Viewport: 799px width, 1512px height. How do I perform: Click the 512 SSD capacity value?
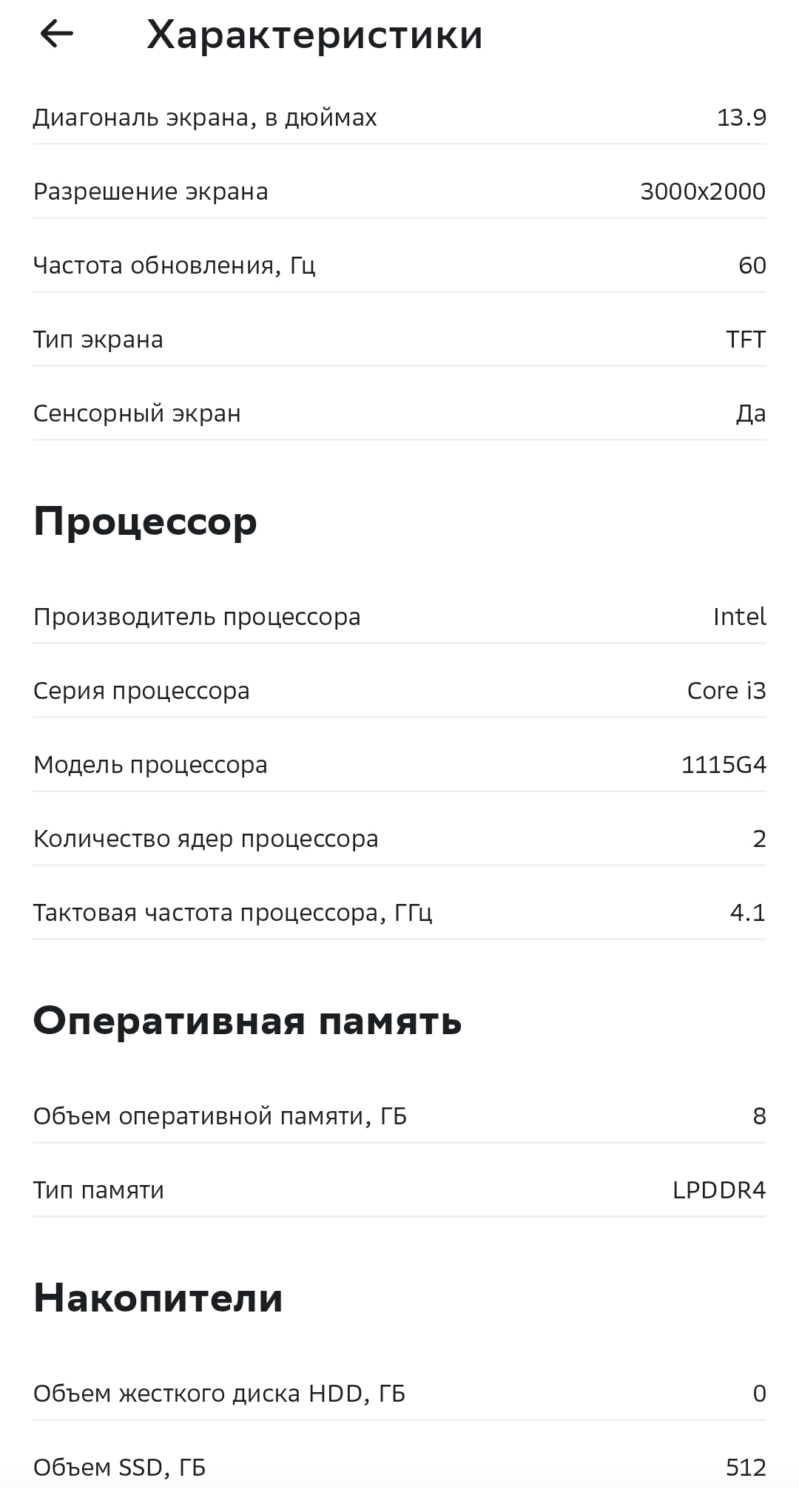[745, 1468]
